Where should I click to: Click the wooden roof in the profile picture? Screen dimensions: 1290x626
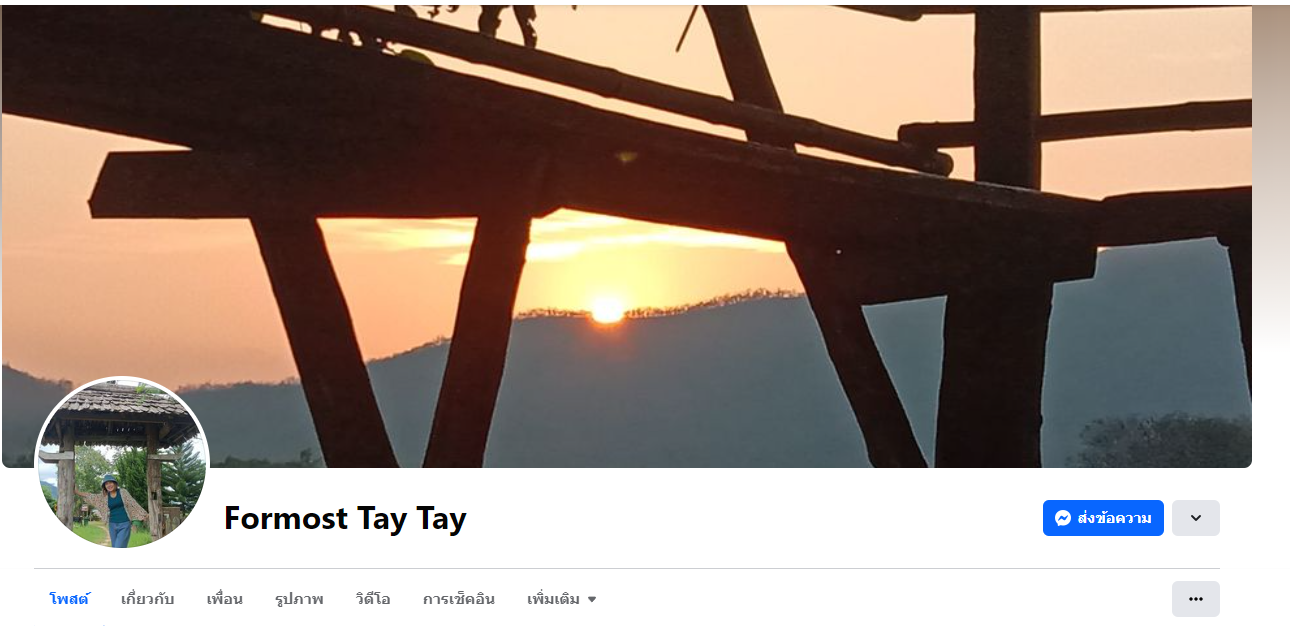122,401
